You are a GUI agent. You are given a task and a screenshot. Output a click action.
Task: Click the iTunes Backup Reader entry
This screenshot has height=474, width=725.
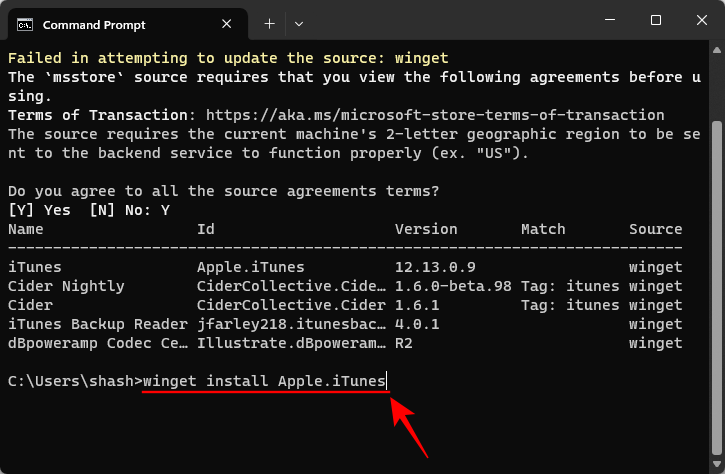coord(97,324)
